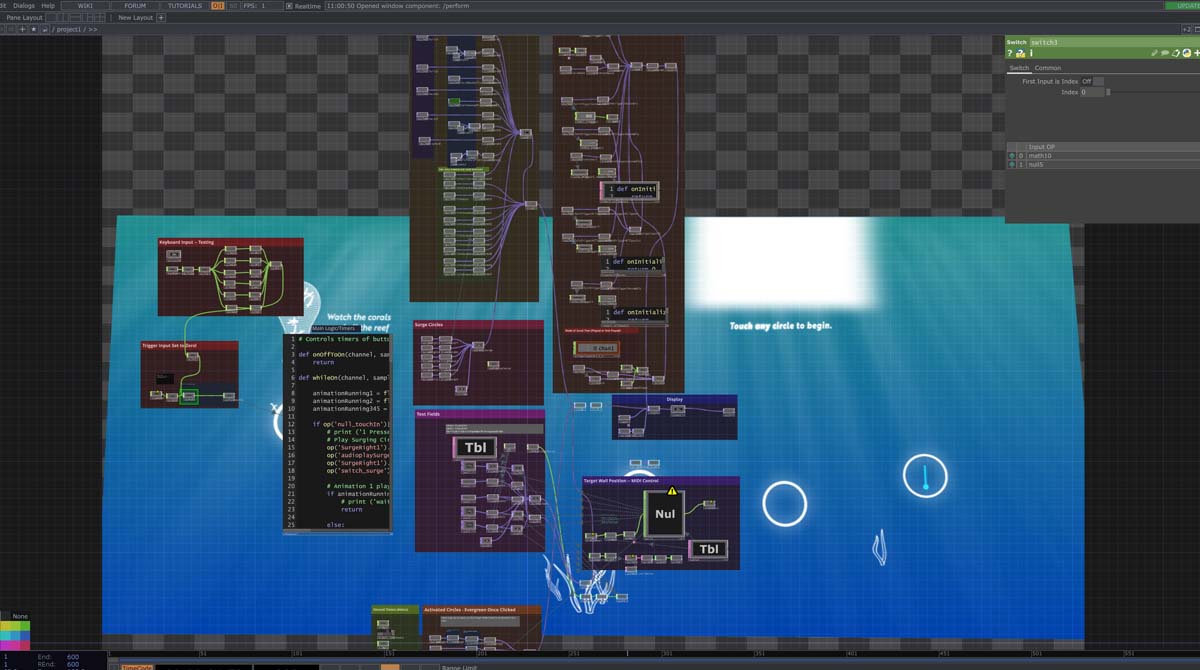Open the operator comment bubble icon

(1165, 53)
